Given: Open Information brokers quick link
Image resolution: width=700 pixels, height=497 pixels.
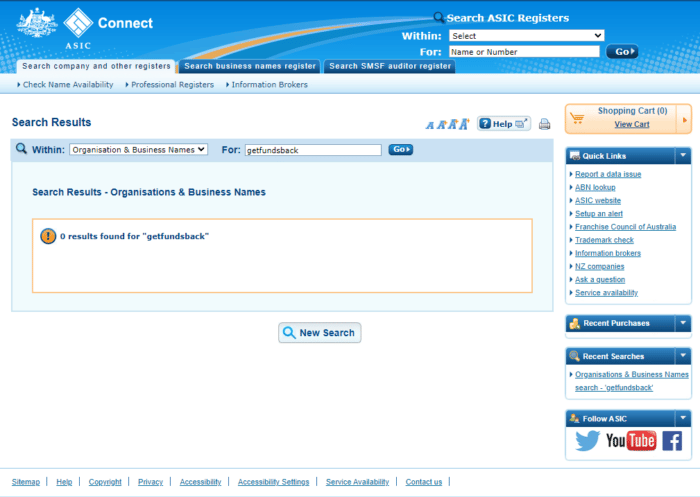Looking at the screenshot, I should click(608, 253).
